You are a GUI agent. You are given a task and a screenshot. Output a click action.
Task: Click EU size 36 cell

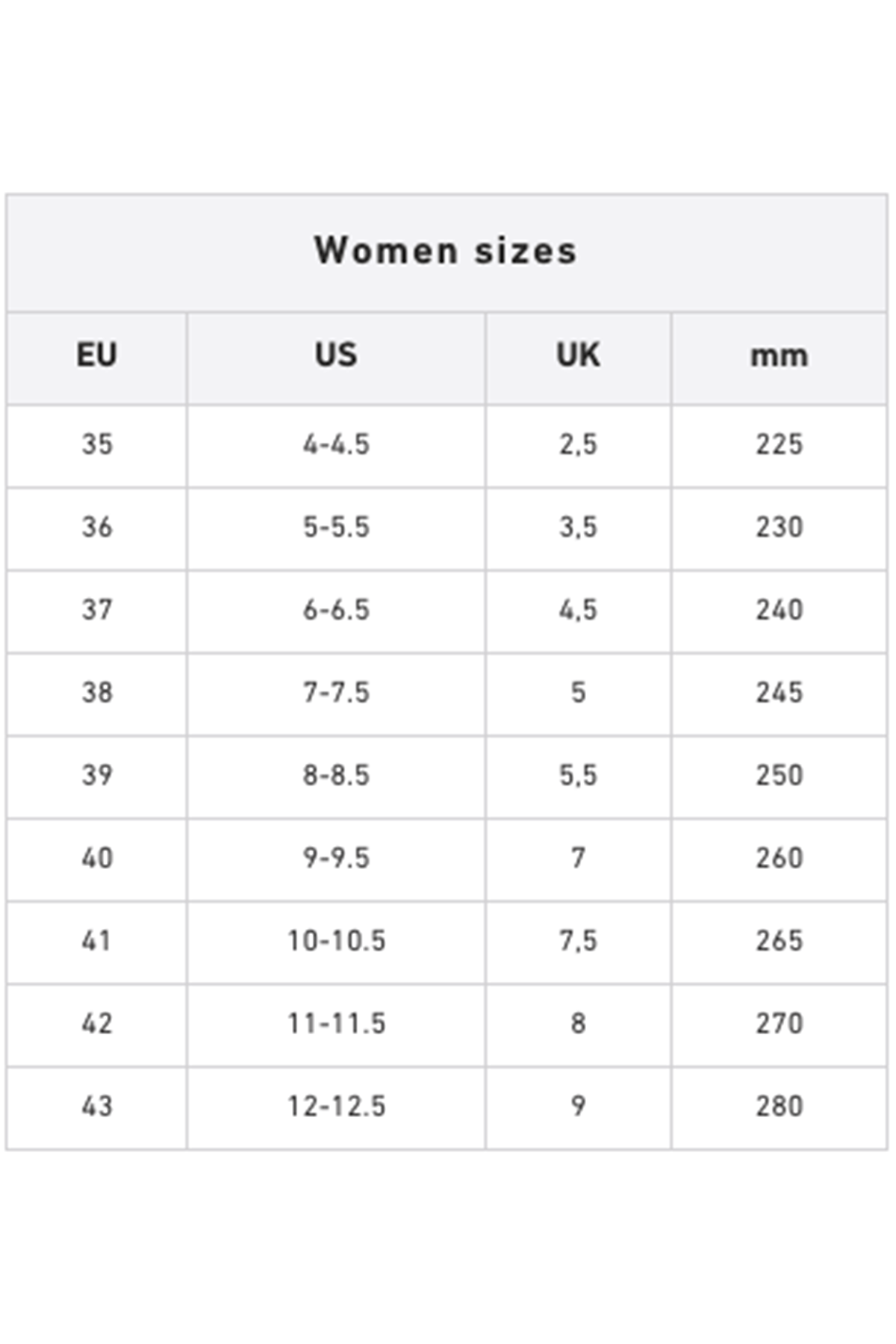coord(97,528)
